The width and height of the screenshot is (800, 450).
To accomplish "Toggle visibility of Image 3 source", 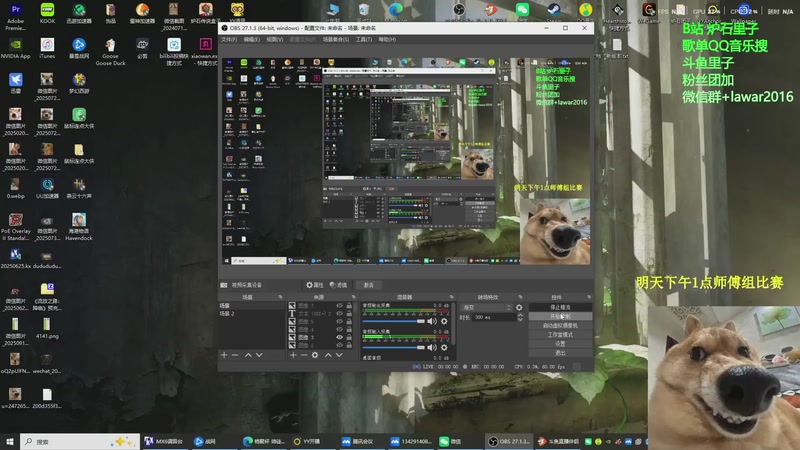I will (x=339, y=337).
